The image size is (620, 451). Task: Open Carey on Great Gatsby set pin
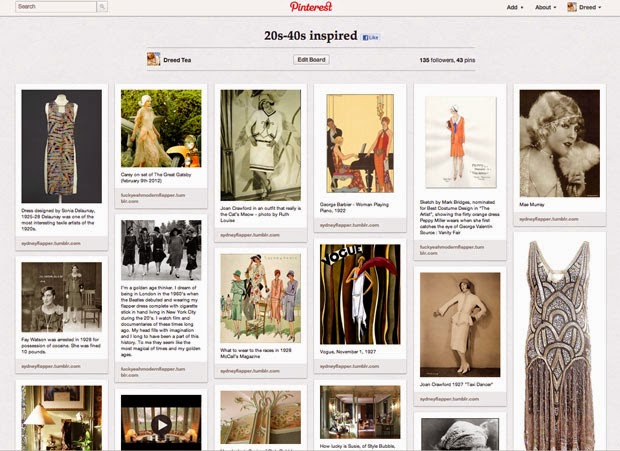(161, 128)
